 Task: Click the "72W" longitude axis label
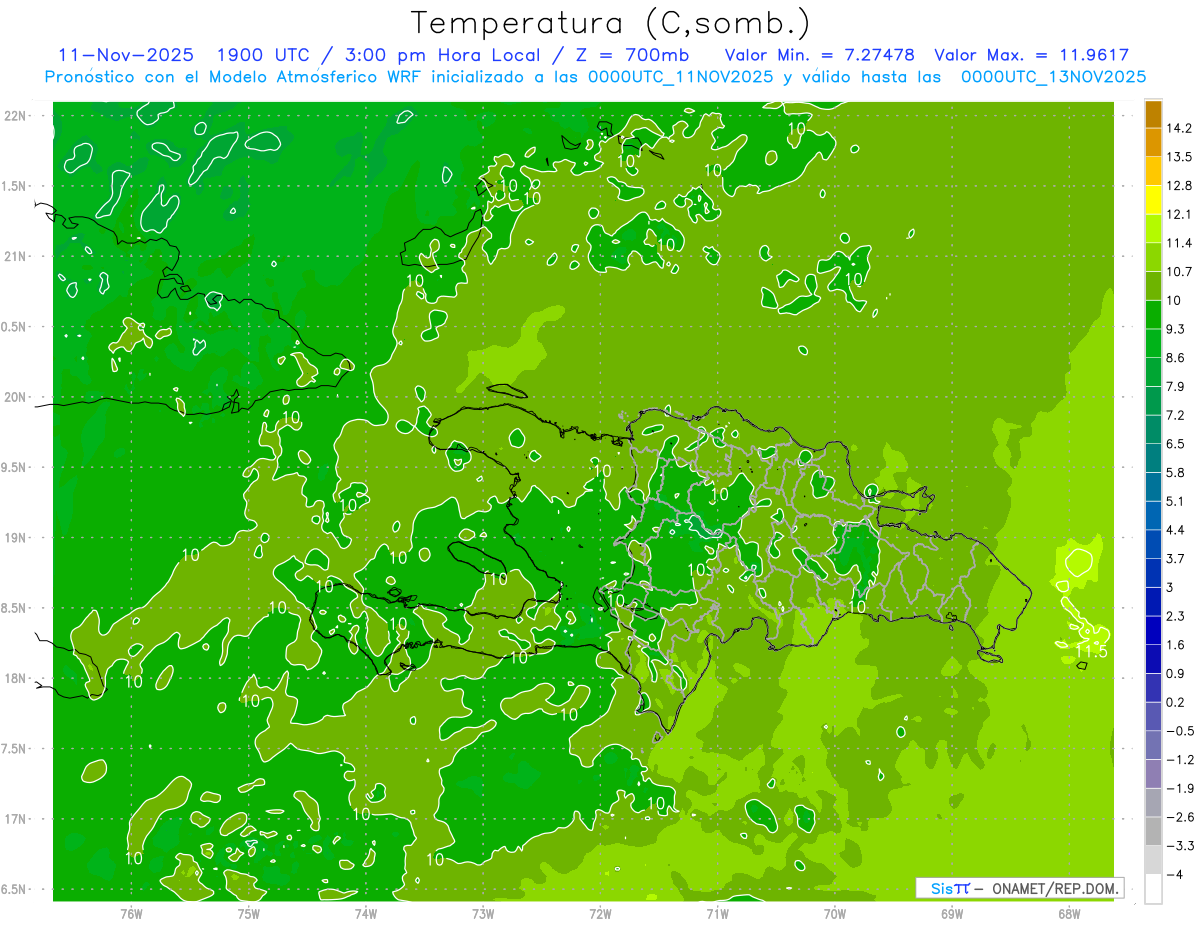(x=600, y=913)
